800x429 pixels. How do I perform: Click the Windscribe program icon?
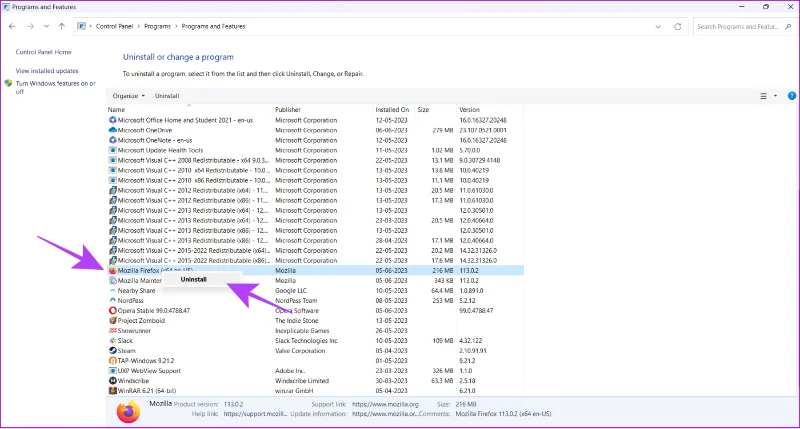112,381
